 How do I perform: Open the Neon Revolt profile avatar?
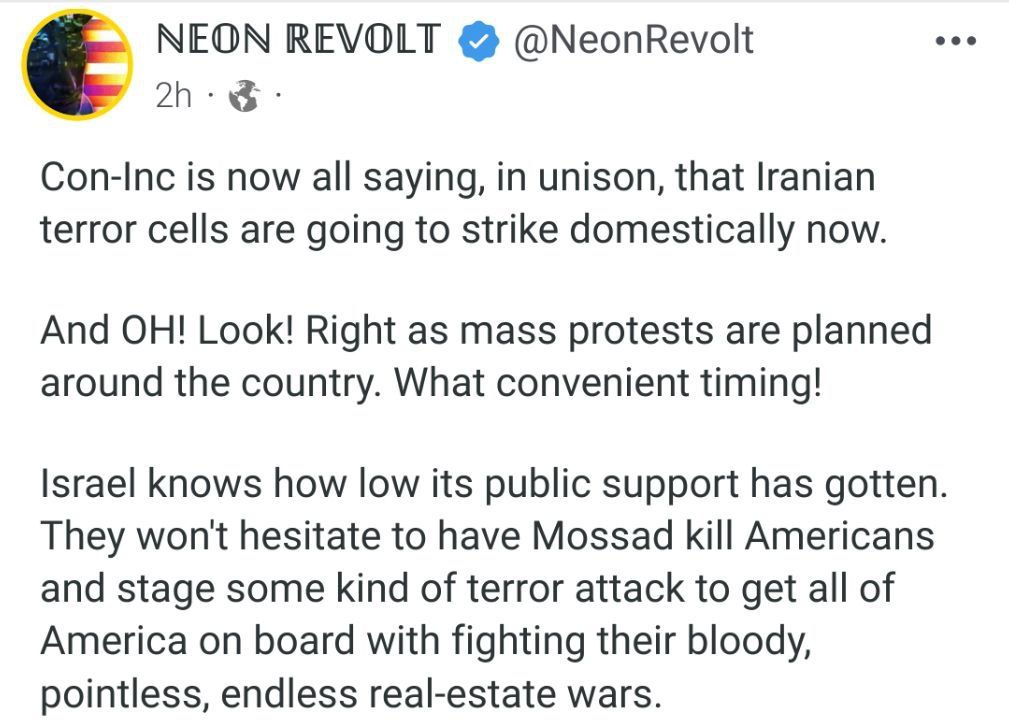point(77,64)
